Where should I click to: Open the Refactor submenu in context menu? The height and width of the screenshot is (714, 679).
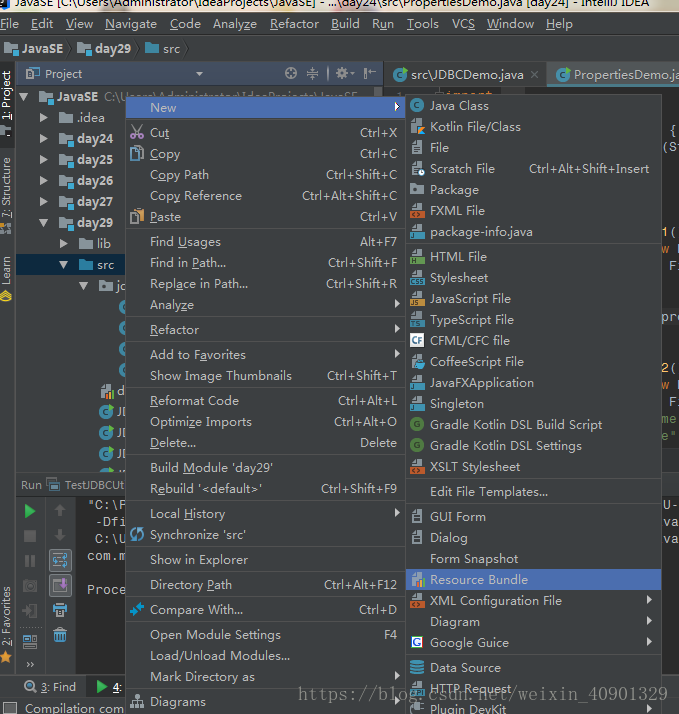point(265,330)
